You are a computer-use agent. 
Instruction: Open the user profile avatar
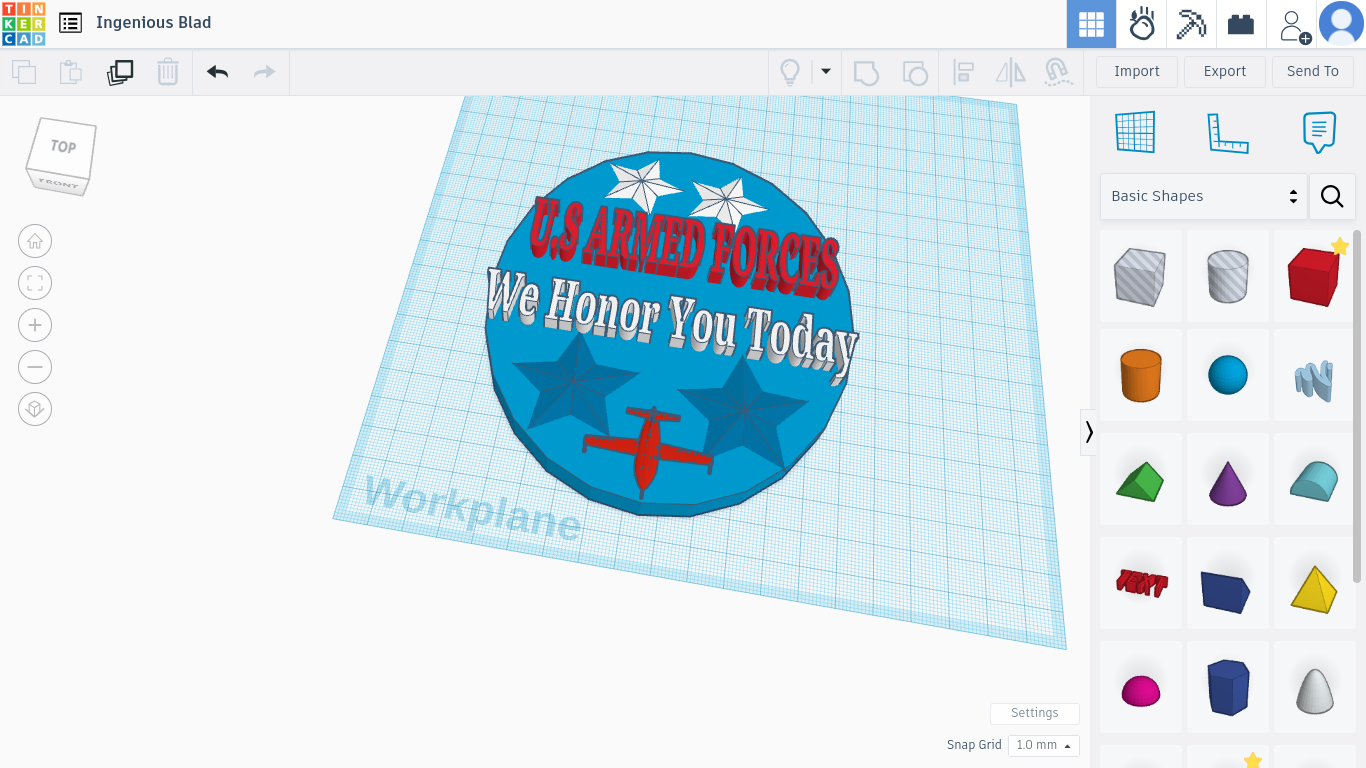1341,24
